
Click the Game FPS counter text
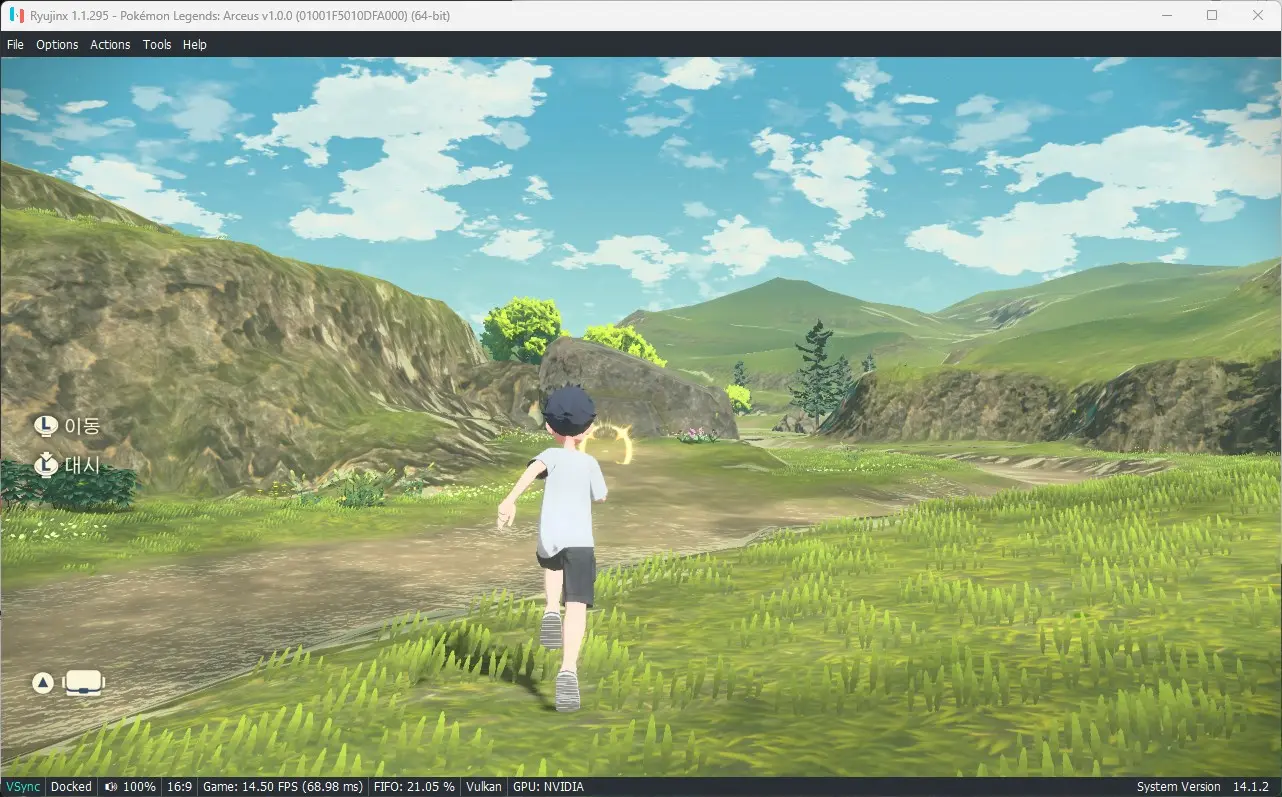tap(283, 787)
